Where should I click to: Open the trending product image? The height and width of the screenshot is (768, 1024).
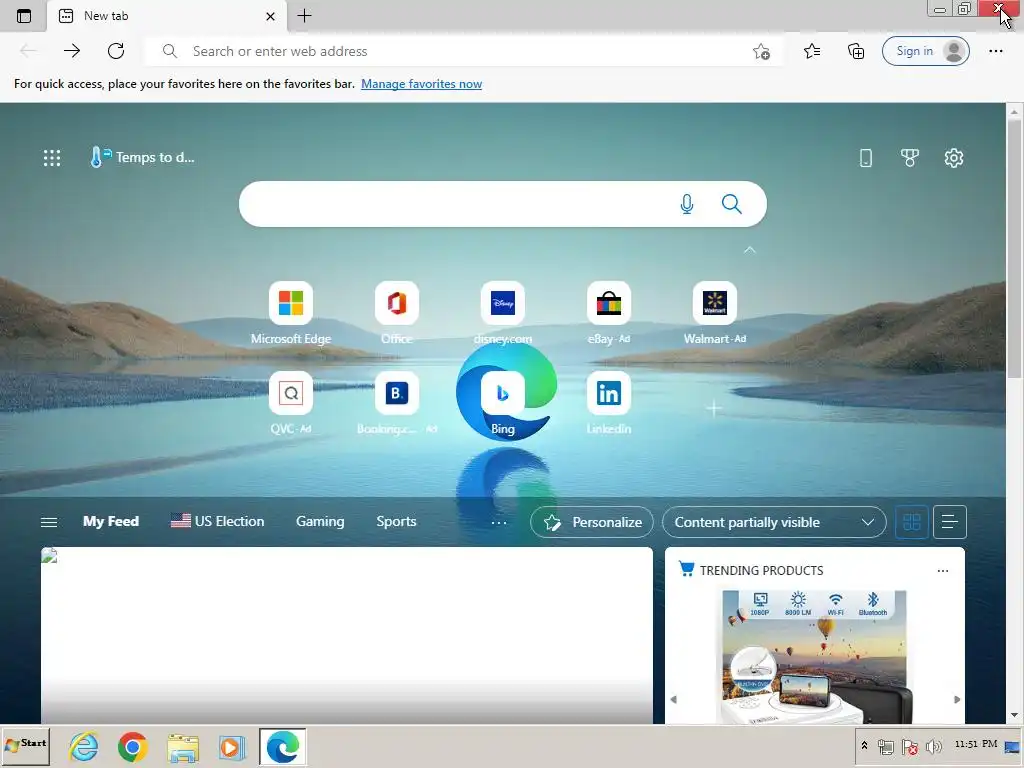814,656
